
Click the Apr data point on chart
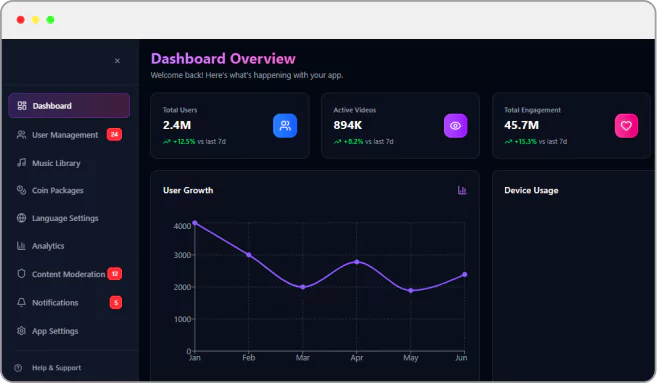[357, 262]
